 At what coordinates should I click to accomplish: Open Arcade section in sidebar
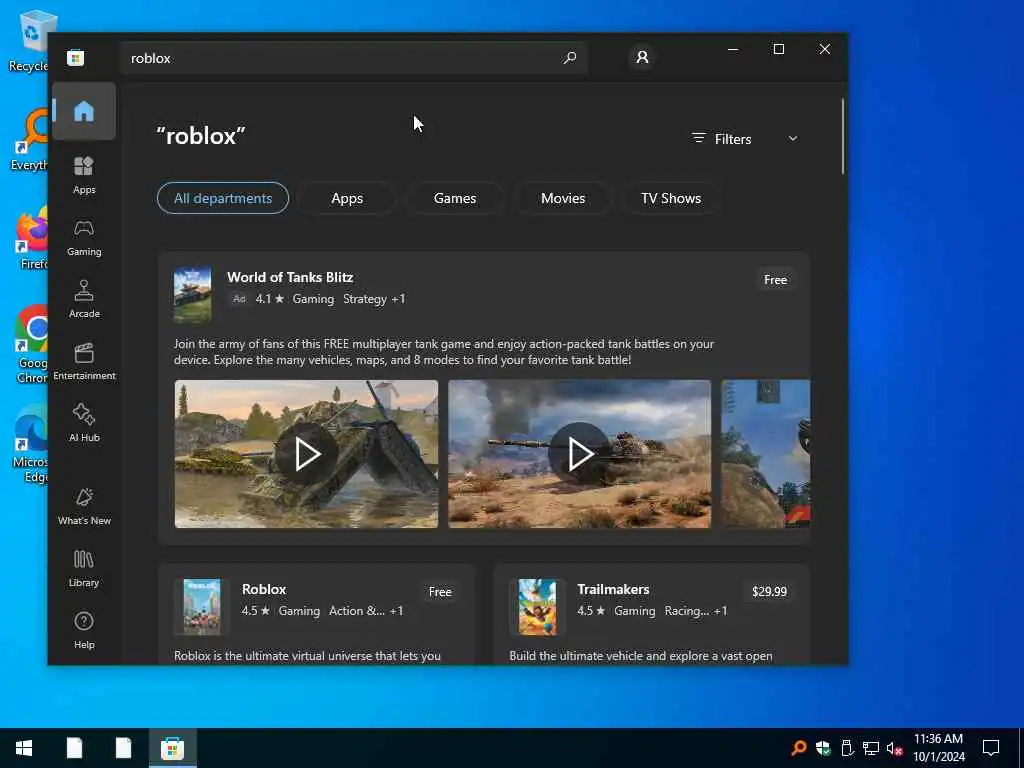(84, 299)
